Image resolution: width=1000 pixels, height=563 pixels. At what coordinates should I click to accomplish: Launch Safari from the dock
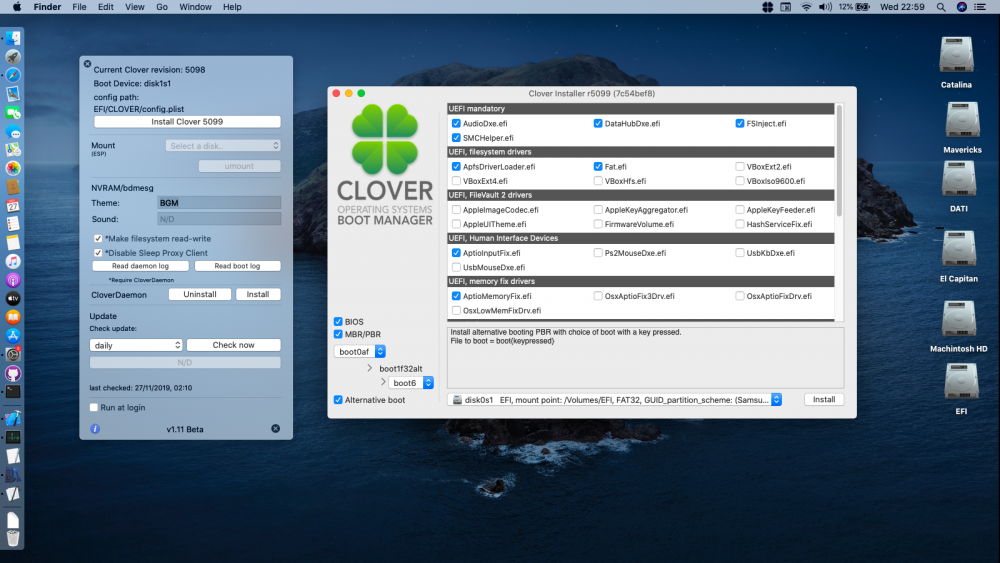click(13, 75)
